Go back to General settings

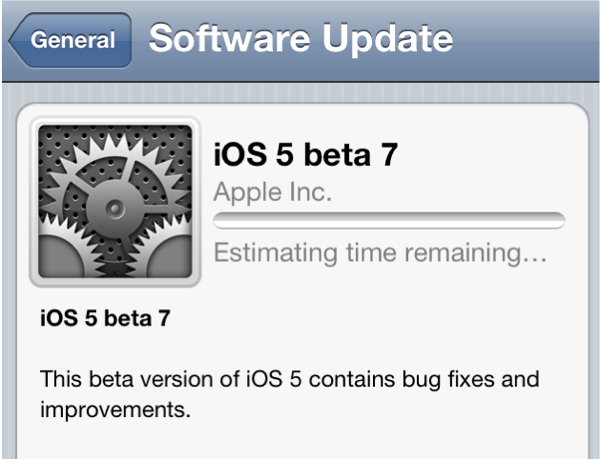click(x=71, y=40)
